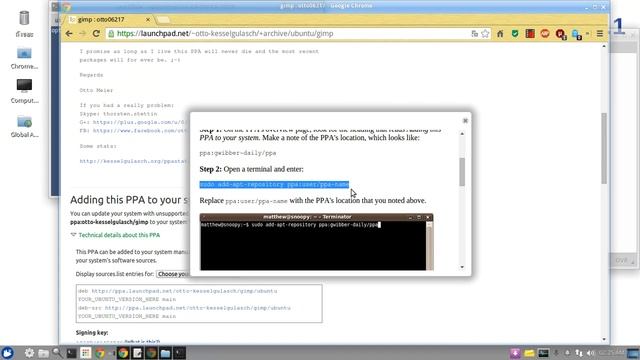Image resolution: width=640 pixels, height=360 pixels.
Task: Bookmark this page with the star icon
Action: tap(485, 34)
